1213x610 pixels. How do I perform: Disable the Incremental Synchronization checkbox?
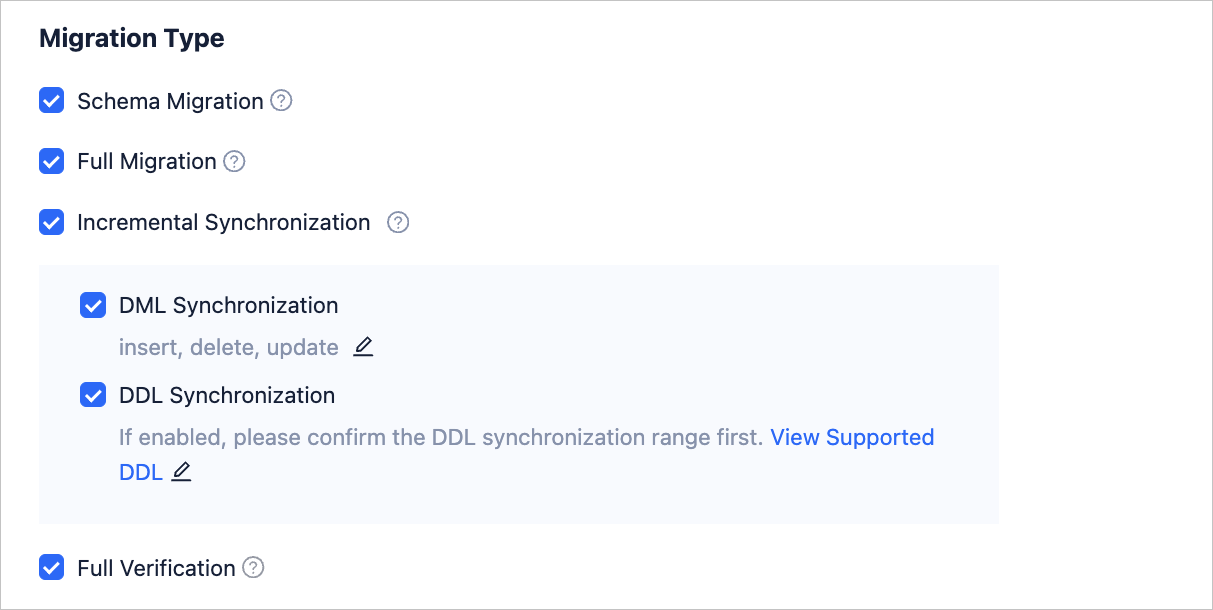(x=52, y=222)
